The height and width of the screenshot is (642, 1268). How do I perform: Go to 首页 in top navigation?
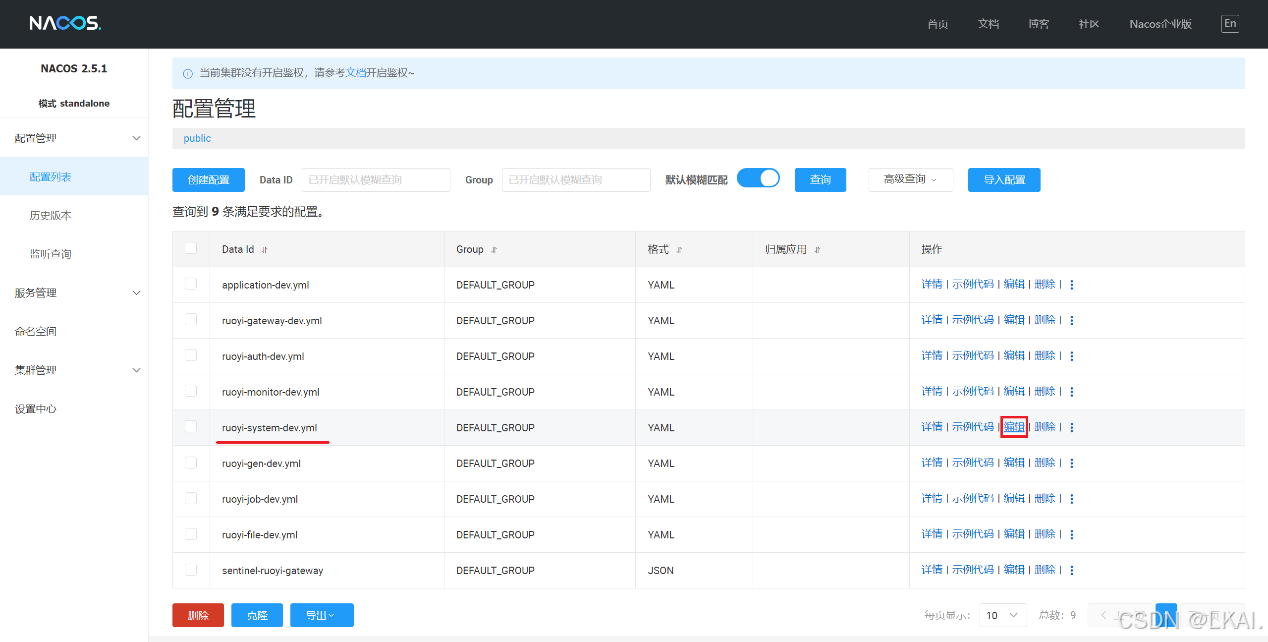[938, 24]
